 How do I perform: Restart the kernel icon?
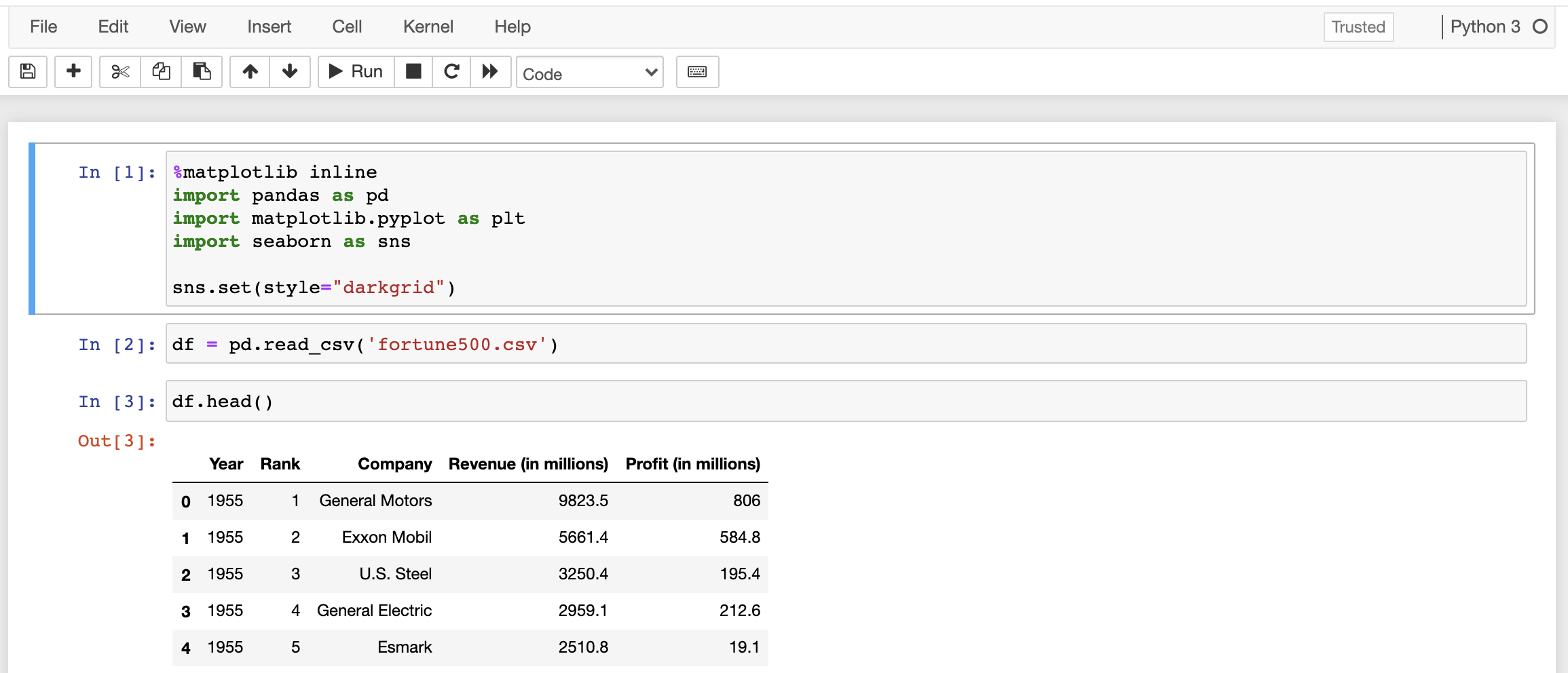coord(451,71)
